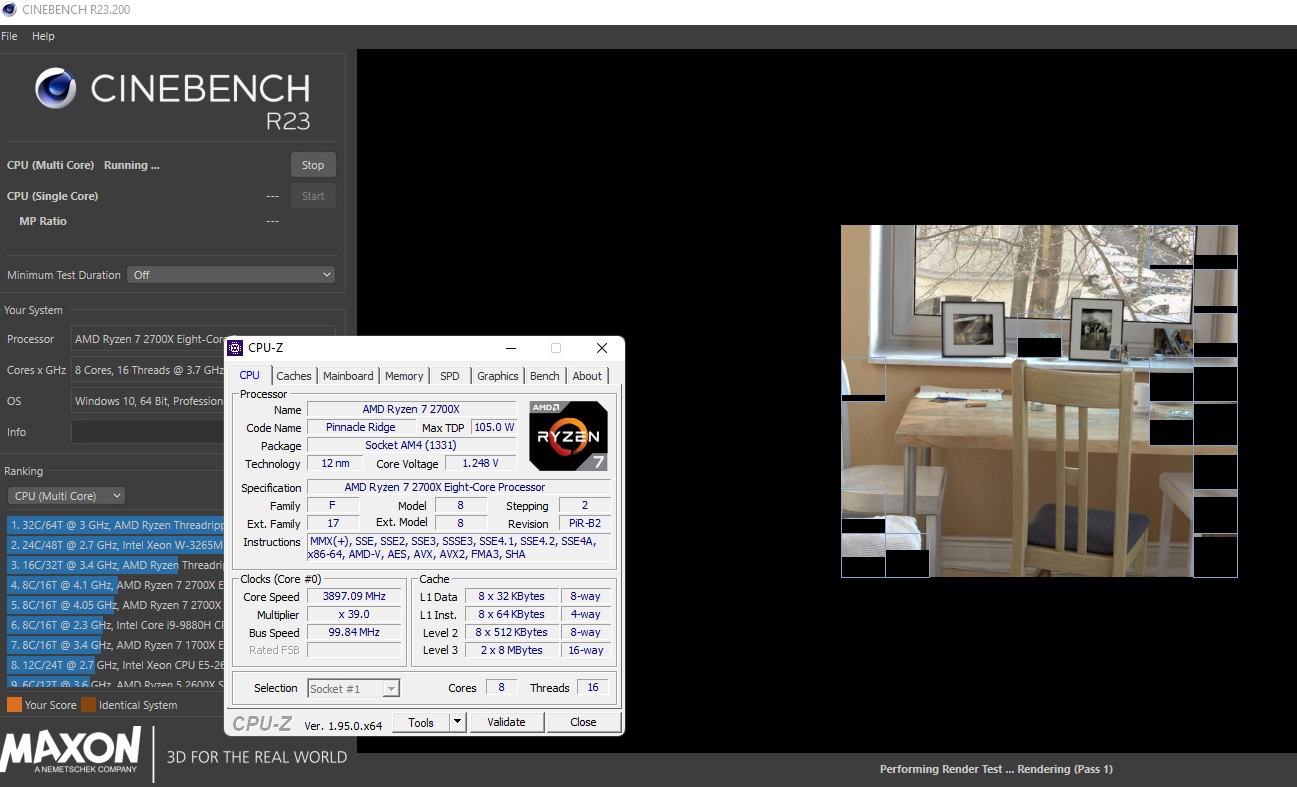The image size is (1297, 787).
Task: Select ranking entry 8, 12C/24T Intel Xeon
Action: pyautogui.click(x=116, y=665)
